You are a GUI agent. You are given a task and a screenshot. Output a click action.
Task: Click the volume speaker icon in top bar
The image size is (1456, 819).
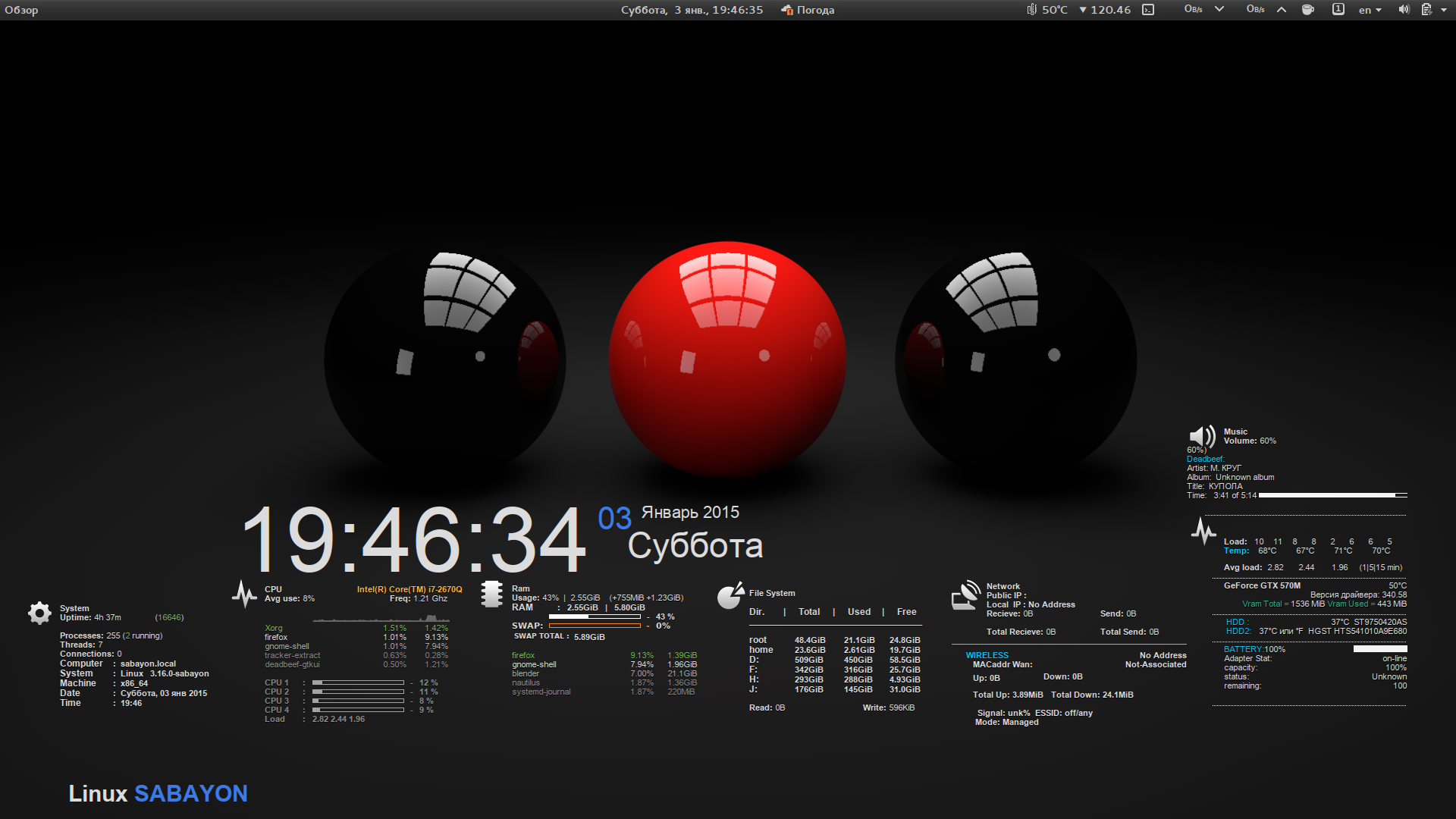pos(1404,10)
